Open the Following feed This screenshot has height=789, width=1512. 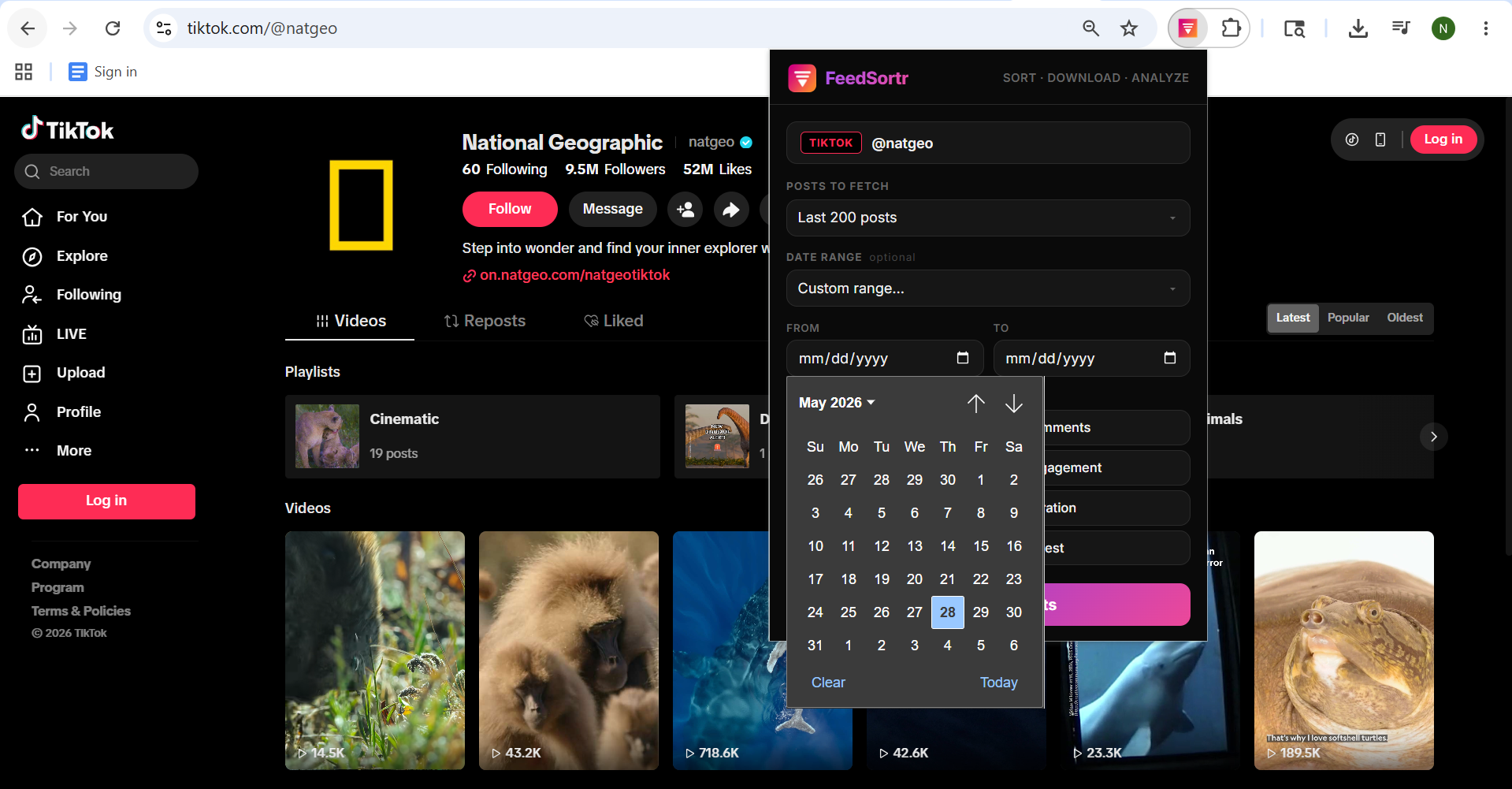click(88, 295)
